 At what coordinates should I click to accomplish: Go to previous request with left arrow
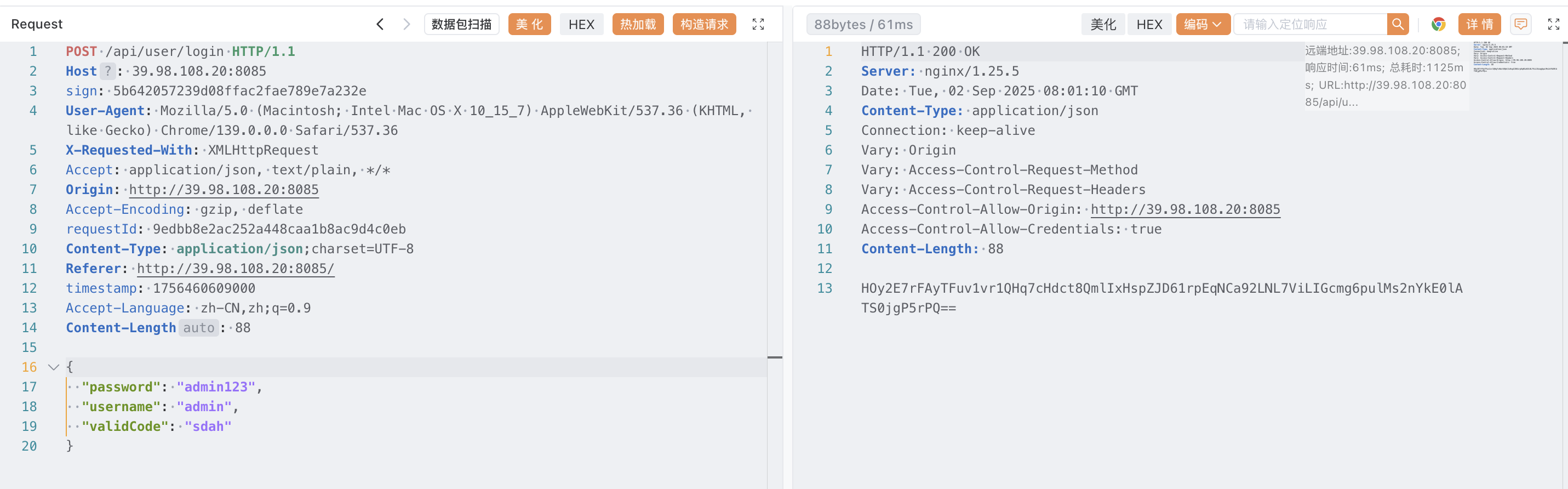[380, 24]
